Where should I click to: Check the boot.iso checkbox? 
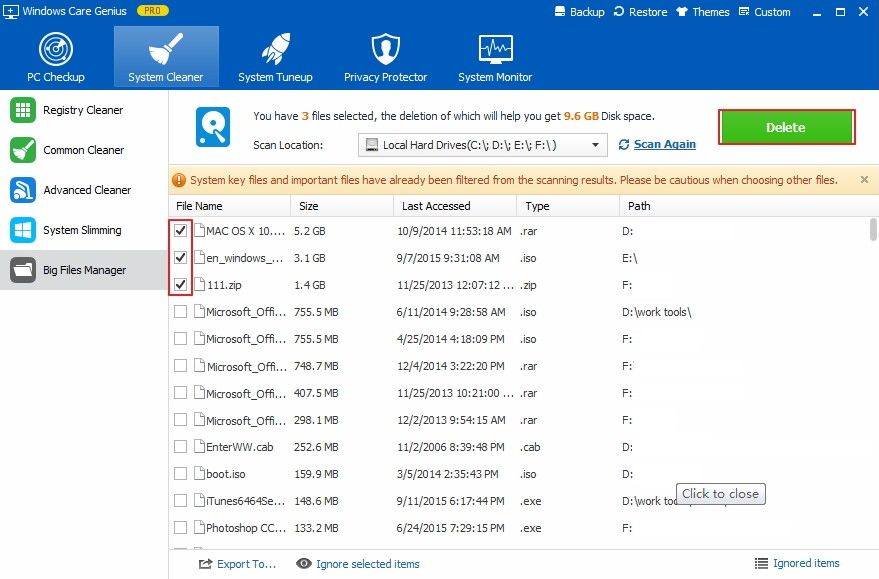click(181, 474)
